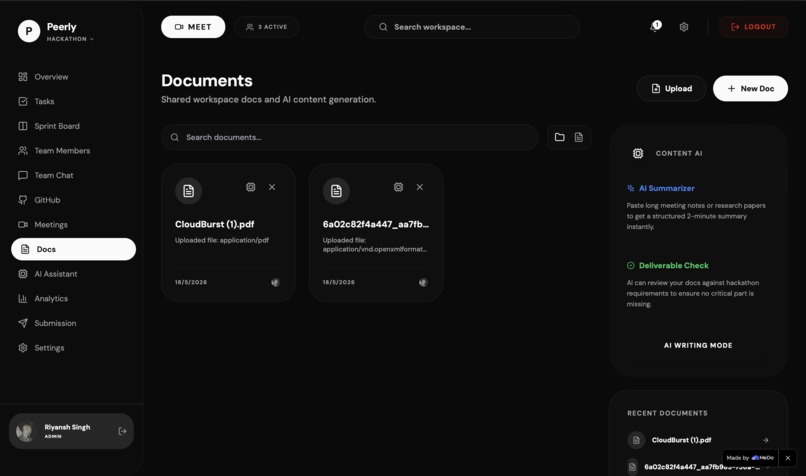The width and height of the screenshot is (806, 476).
Task: Run AI on CloudBurst (1).pdf card
Action: coord(250,187)
